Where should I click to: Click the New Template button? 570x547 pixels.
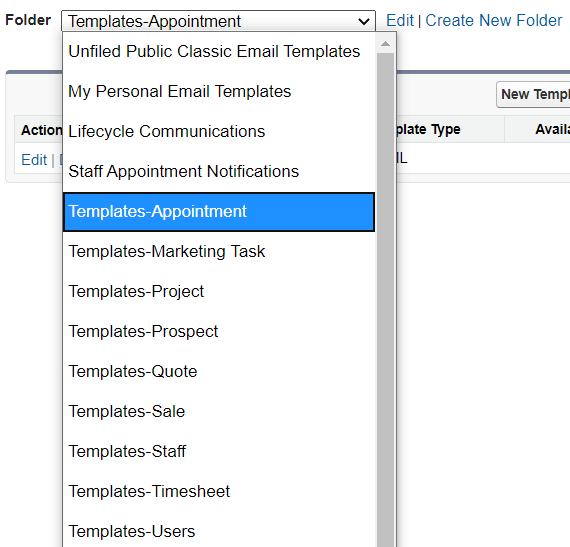tap(533, 94)
